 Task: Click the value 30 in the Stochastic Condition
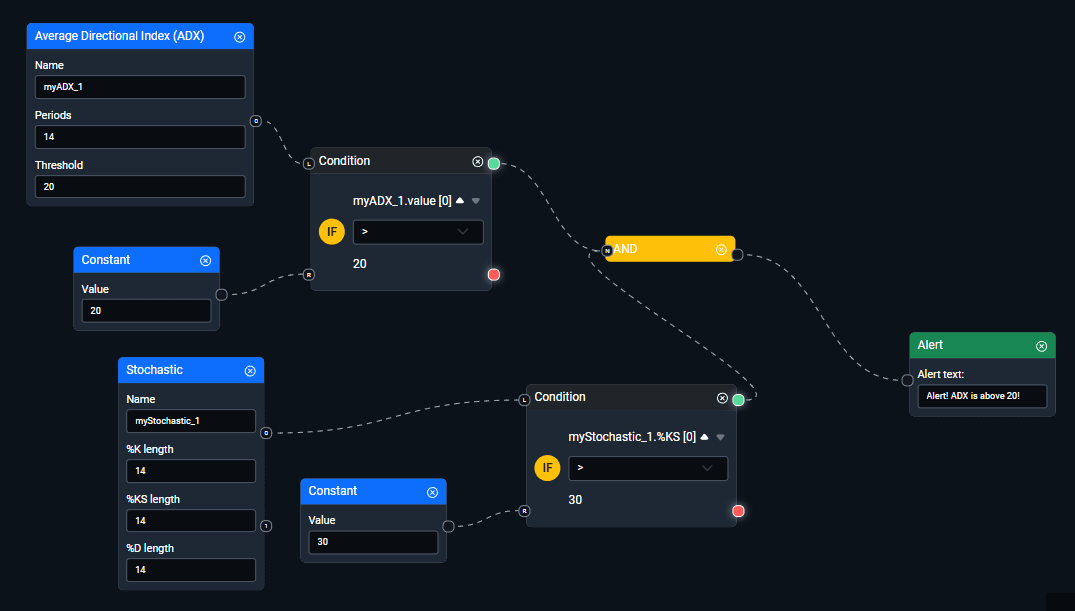coord(575,500)
